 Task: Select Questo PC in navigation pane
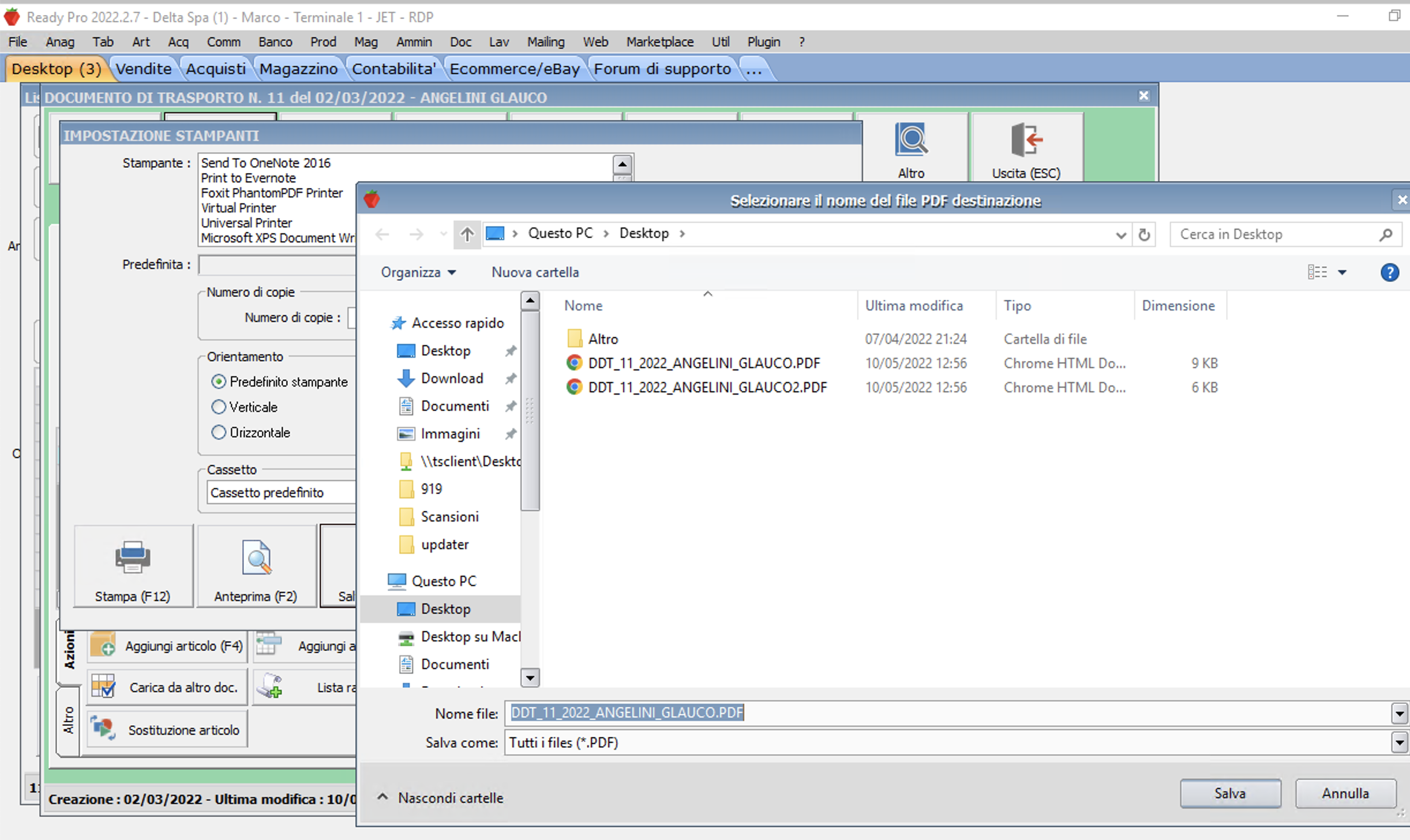tap(444, 581)
